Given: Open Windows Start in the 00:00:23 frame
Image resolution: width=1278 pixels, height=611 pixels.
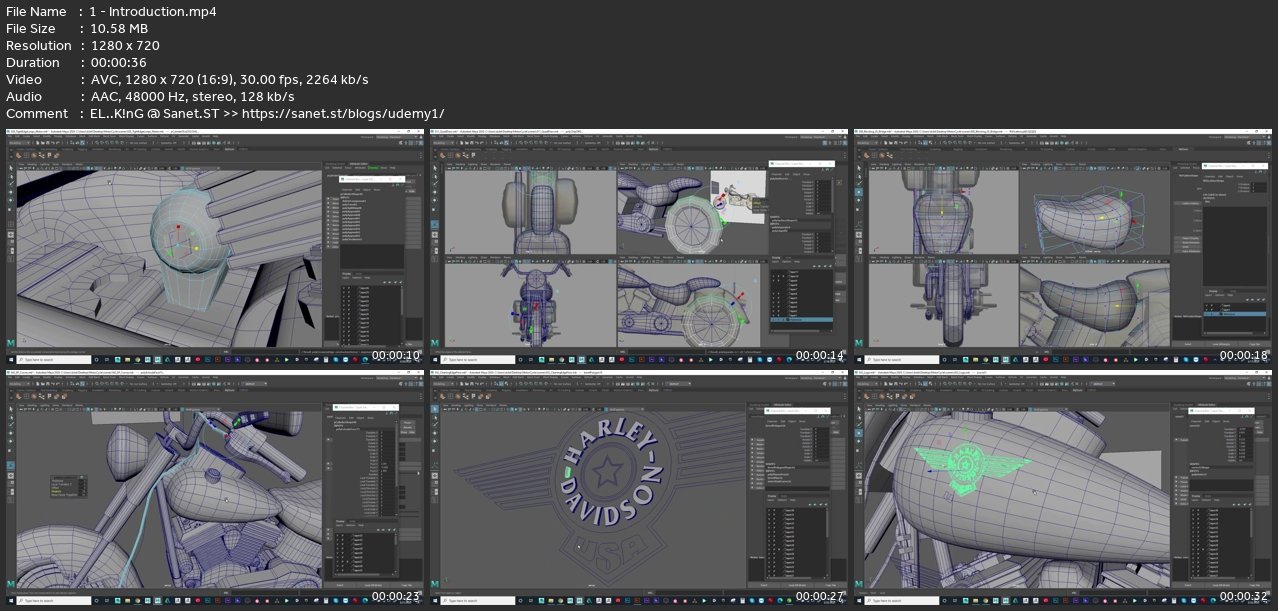Looking at the screenshot, I should pos(10,601).
